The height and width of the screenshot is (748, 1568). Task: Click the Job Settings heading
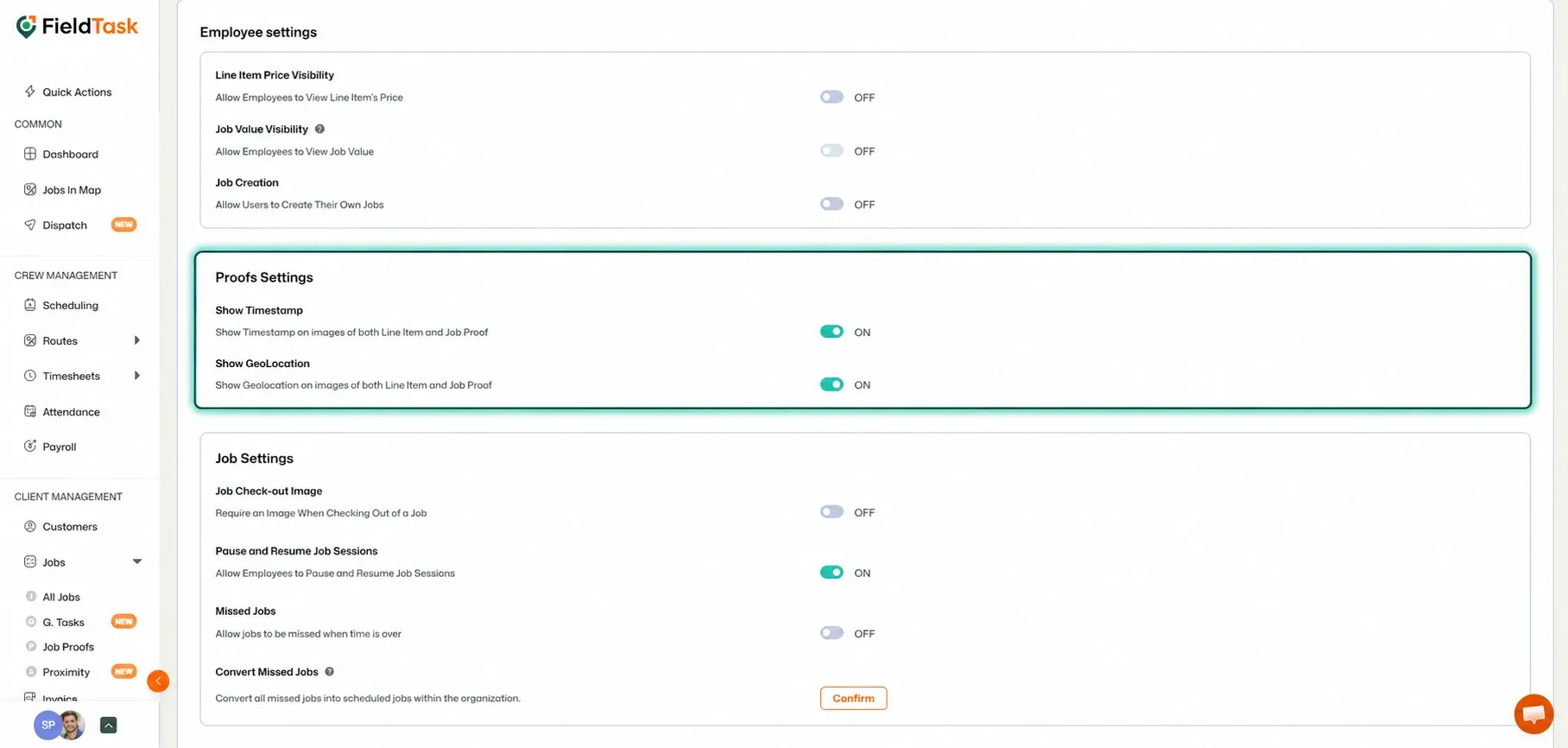pyautogui.click(x=255, y=458)
